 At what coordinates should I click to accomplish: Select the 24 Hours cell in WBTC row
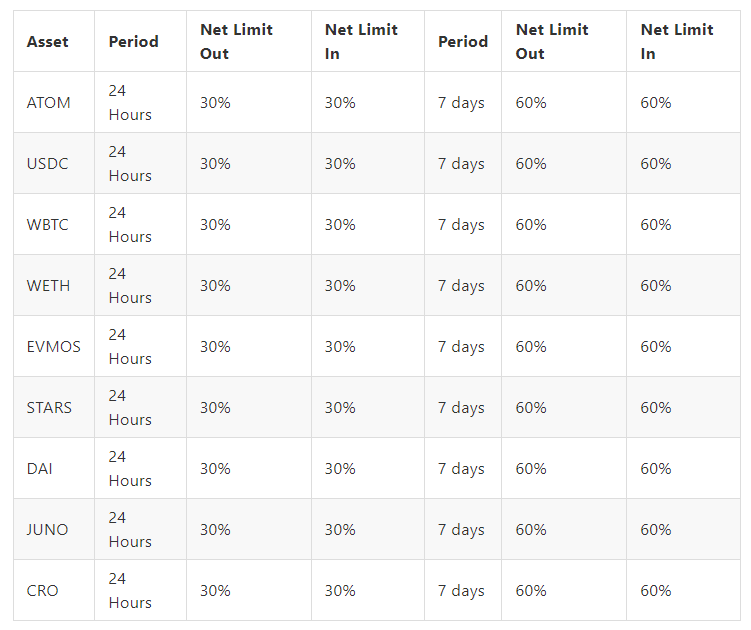point(131,225)
